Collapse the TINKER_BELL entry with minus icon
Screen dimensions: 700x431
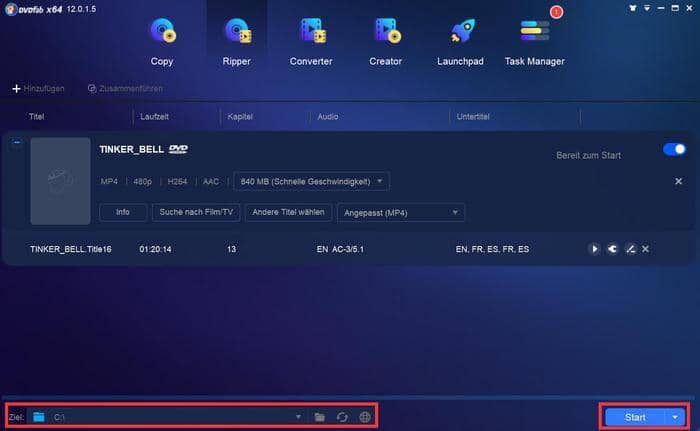pos(17,142)
